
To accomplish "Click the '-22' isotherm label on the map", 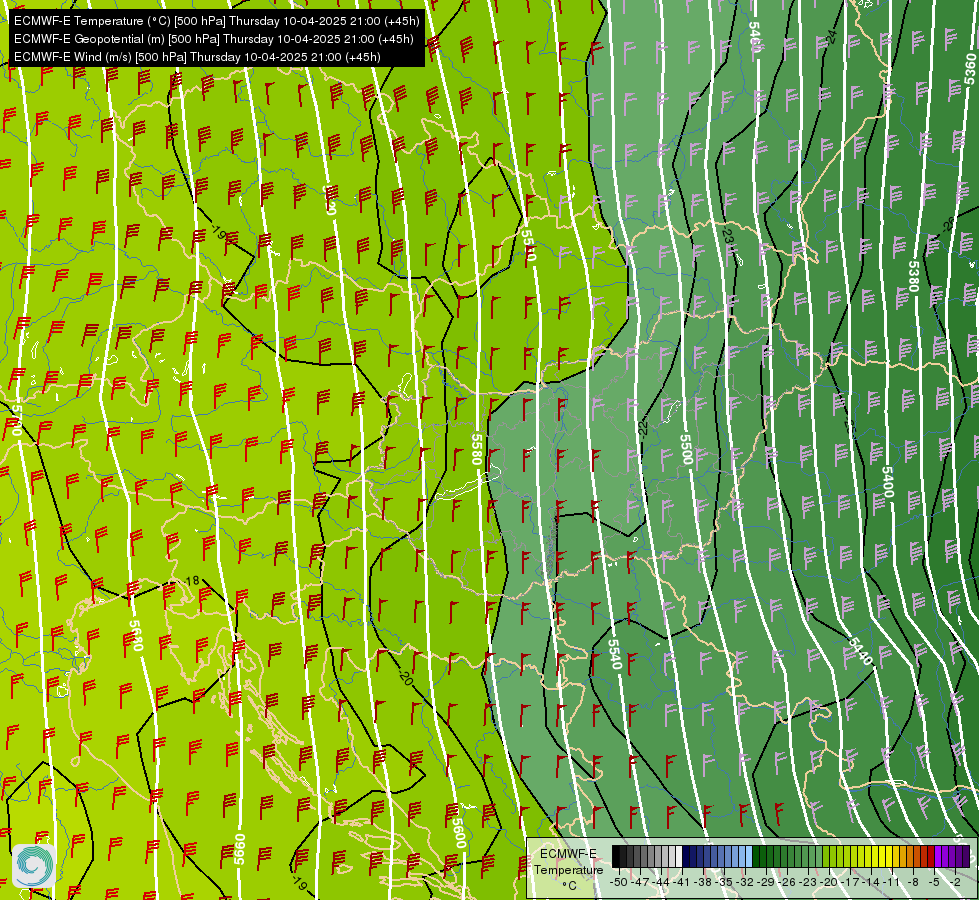I will pos(642,428).
